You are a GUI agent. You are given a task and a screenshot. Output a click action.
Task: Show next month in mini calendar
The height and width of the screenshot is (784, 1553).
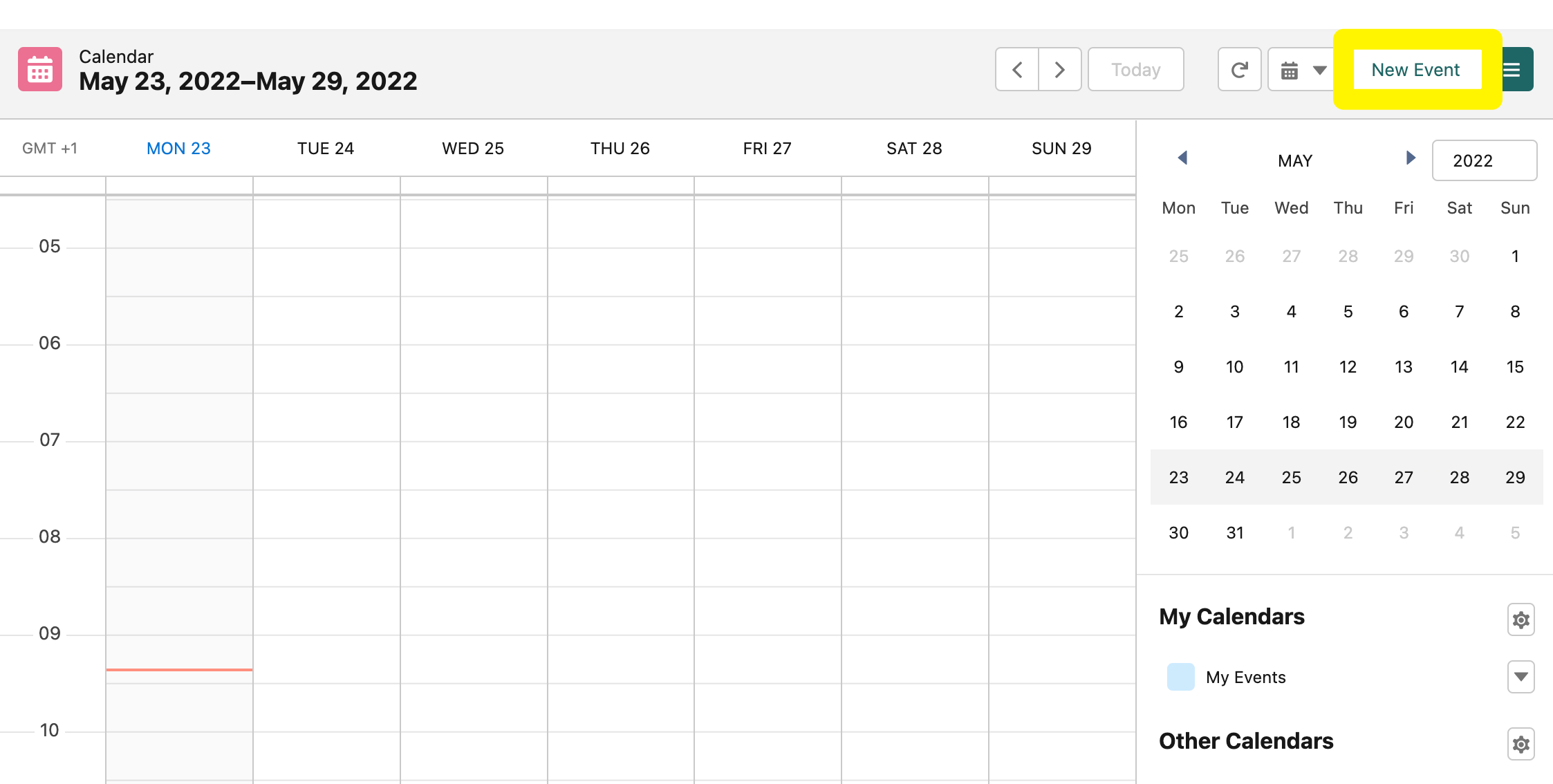pyautogui.click(x=1411, y=158)
